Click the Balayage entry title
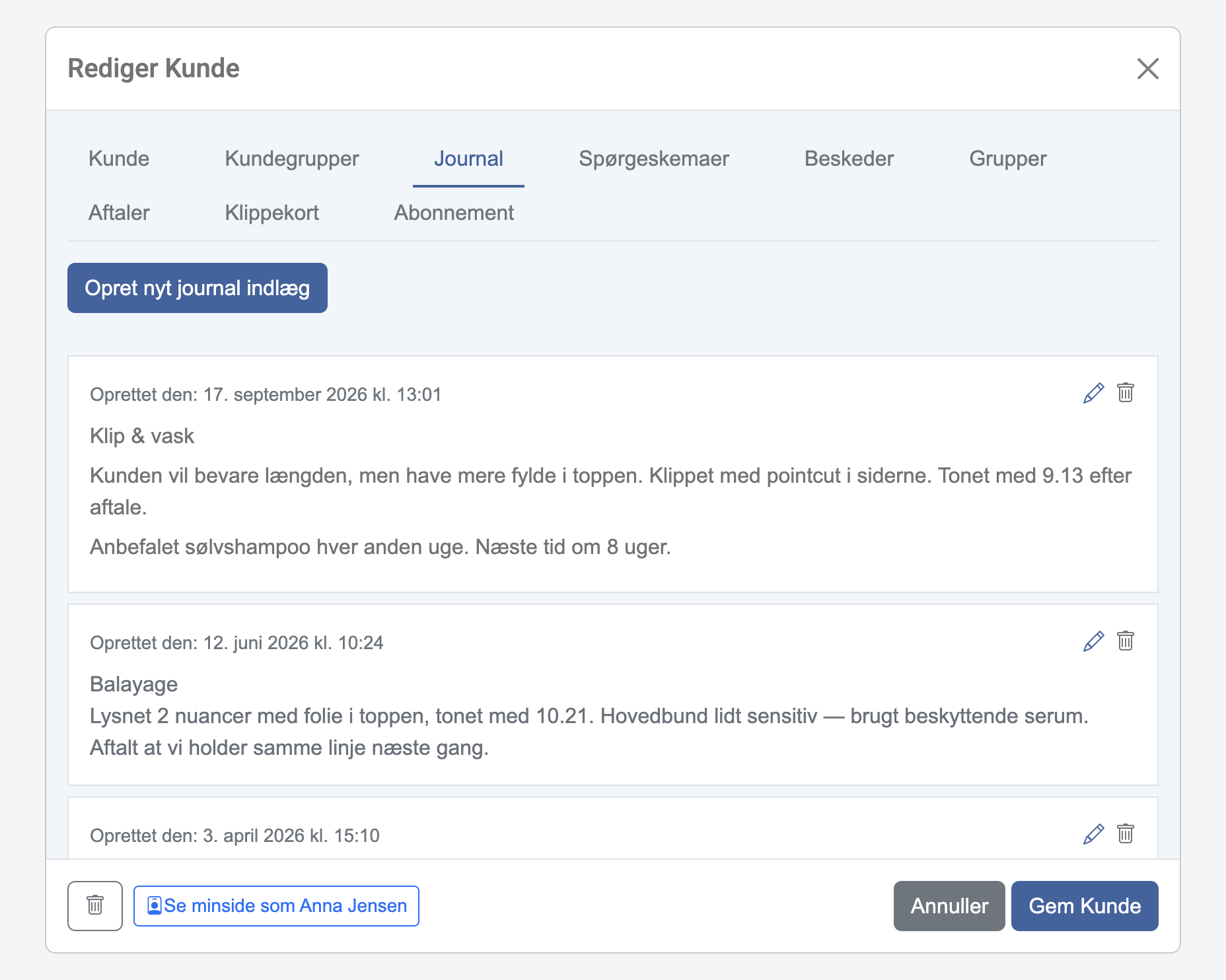1226x980 pixels. 133,684
